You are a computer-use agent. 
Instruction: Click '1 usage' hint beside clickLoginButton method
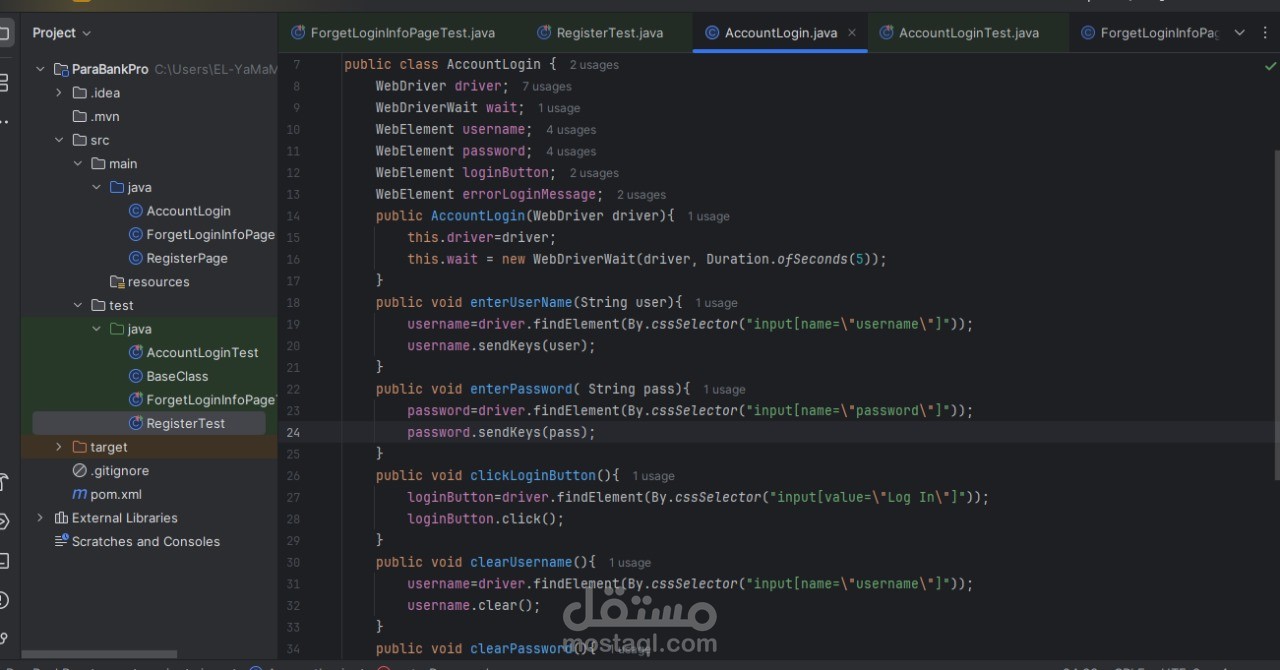[x=654, y=476]
